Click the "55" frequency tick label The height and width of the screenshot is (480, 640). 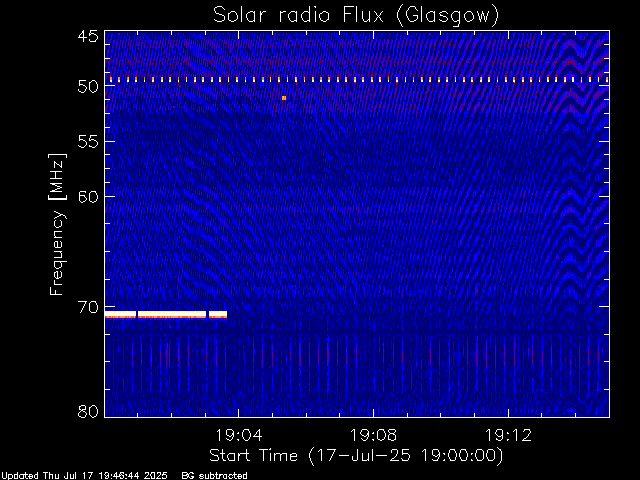click(x=88, y=142)
